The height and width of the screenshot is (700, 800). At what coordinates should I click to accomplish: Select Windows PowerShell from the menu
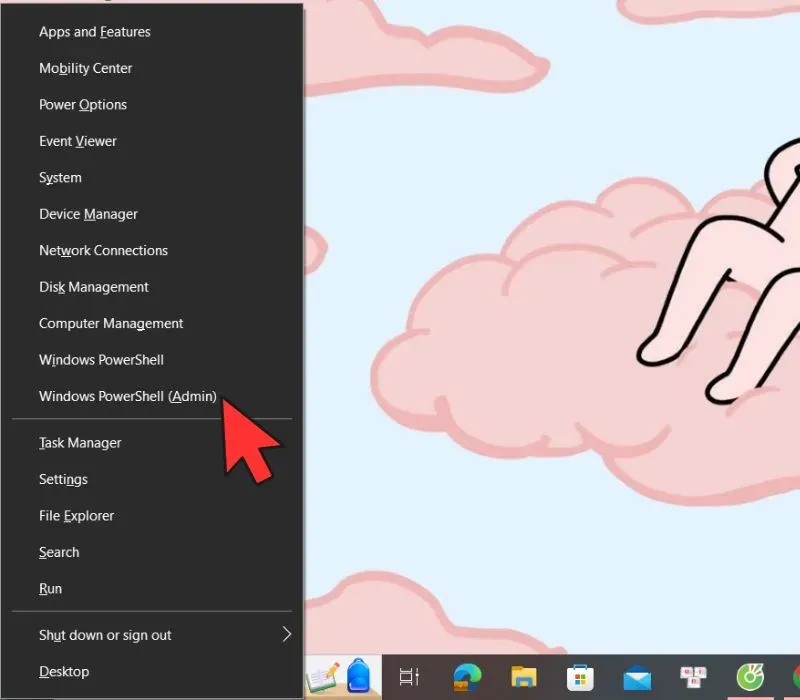(101, 360)
